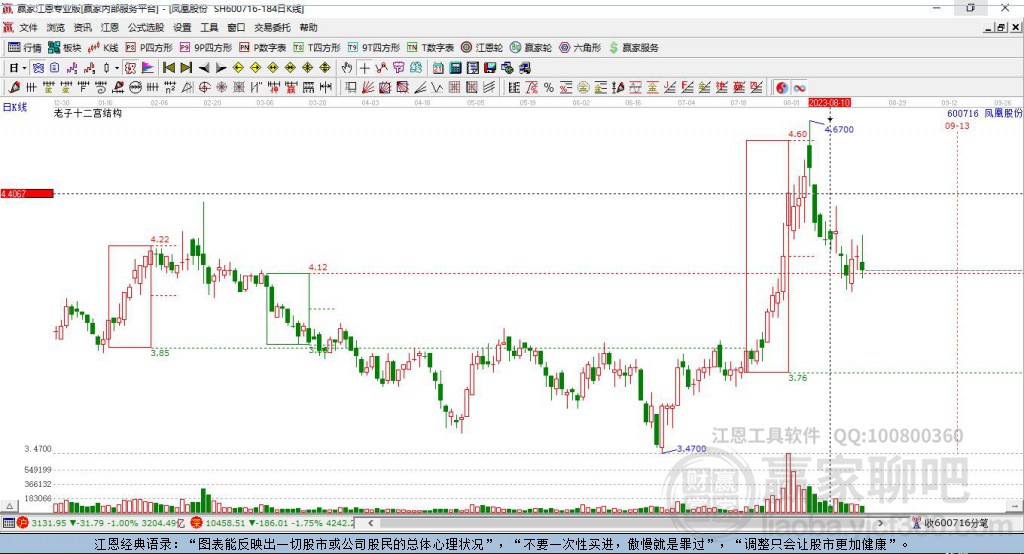This screenshot has height=554, width=1024.
Task: Open the 公式选股 menu
Action: point(145,27)
